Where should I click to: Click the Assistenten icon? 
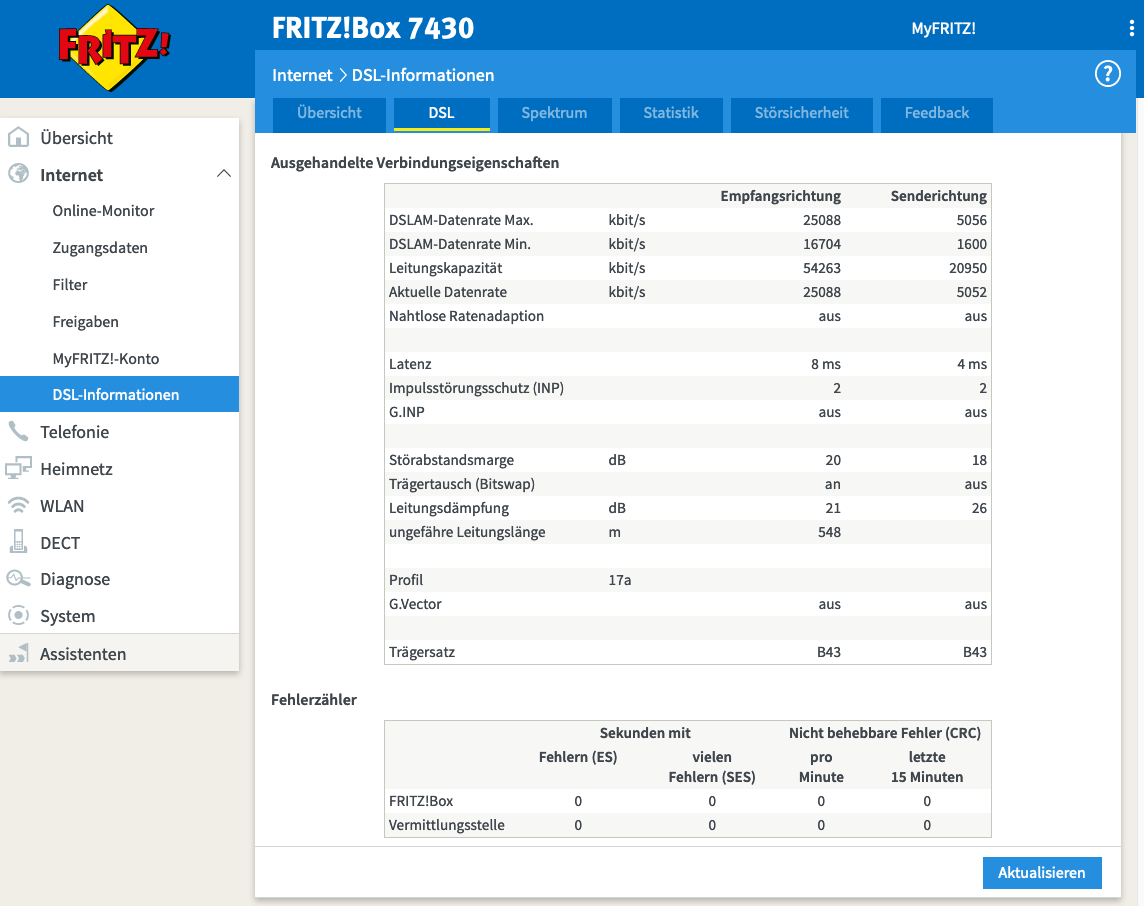[x=18, y=653]
